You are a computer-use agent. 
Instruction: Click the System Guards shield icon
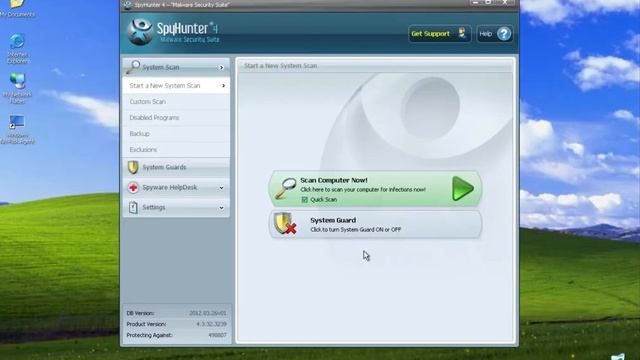pos(133,167)
